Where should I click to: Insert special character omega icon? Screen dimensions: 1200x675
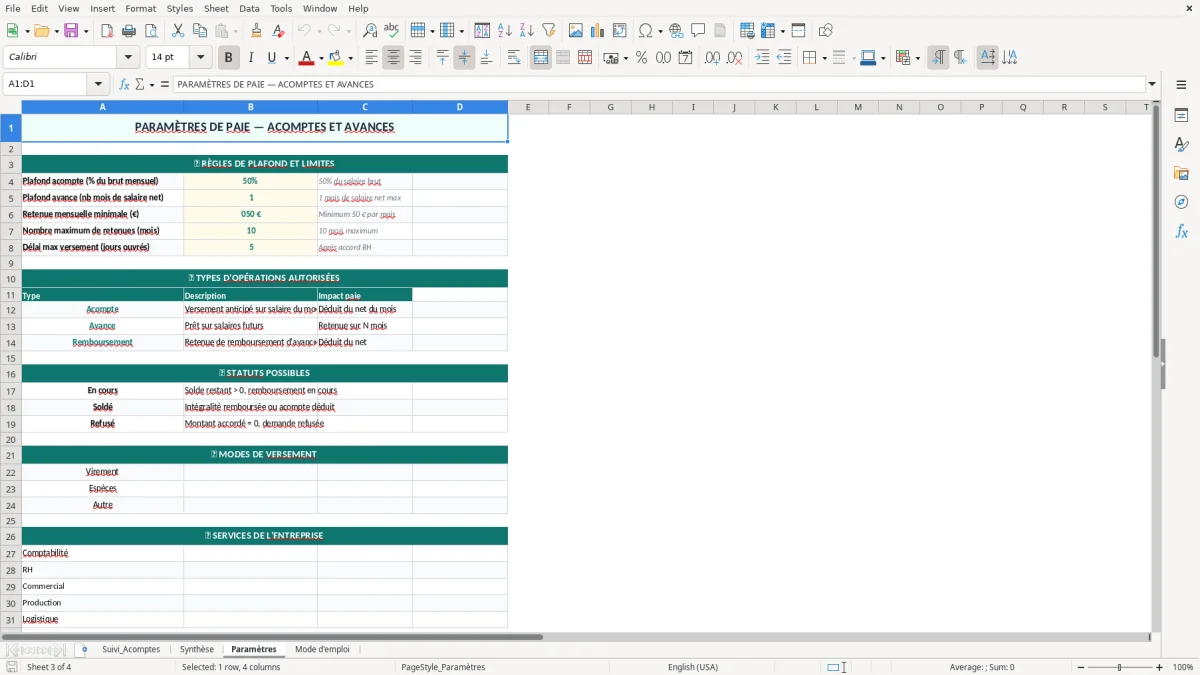point(645,31)
